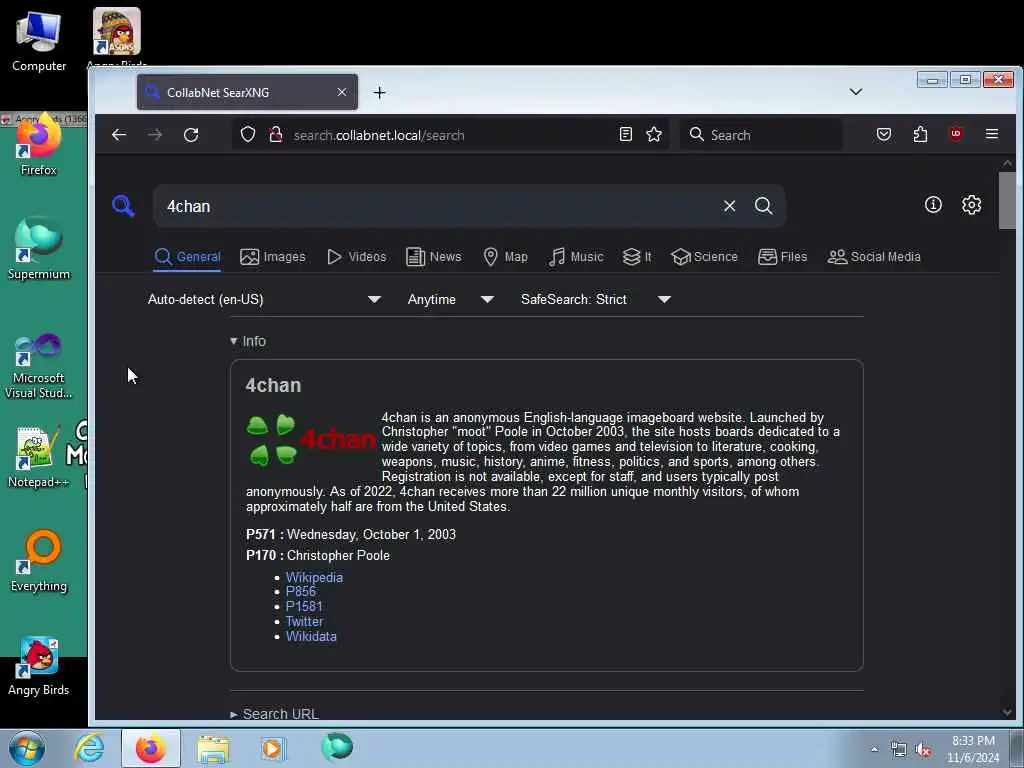Click the page vertical scrollbar thumb
Viewport: 1024px width, 768px height.
tap(1007, 200)
